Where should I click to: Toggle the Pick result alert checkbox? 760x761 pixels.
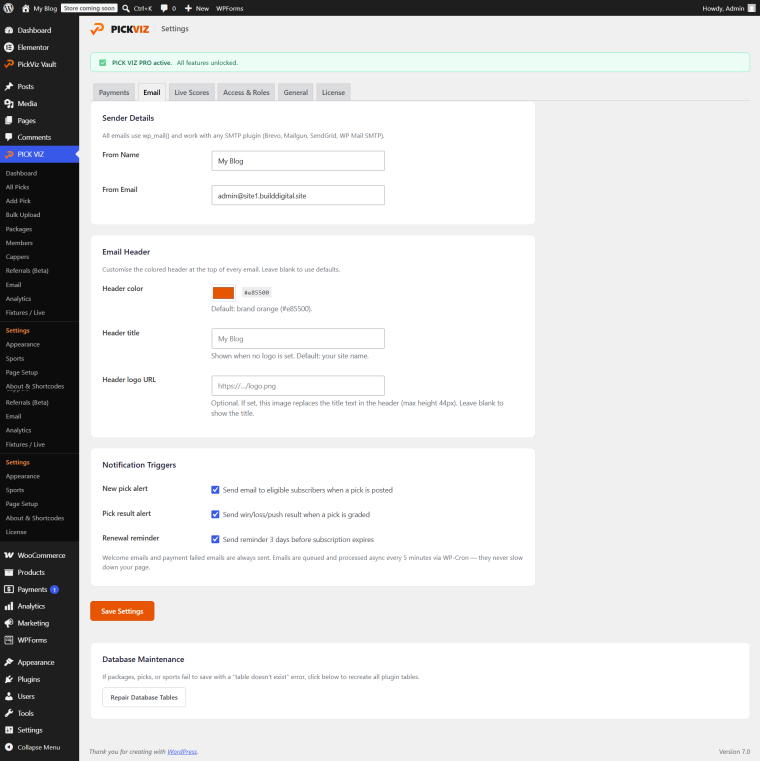(x=215, y=514)
